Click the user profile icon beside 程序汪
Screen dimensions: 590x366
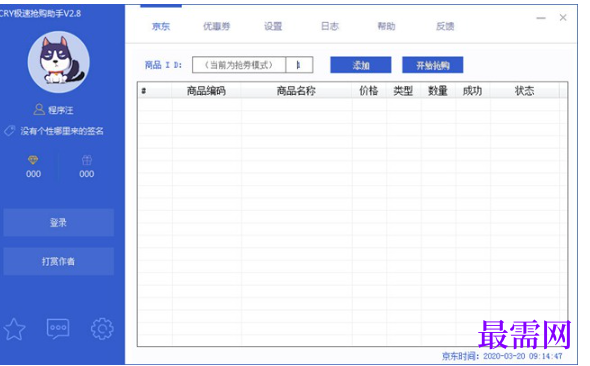[x=39, y=109]
